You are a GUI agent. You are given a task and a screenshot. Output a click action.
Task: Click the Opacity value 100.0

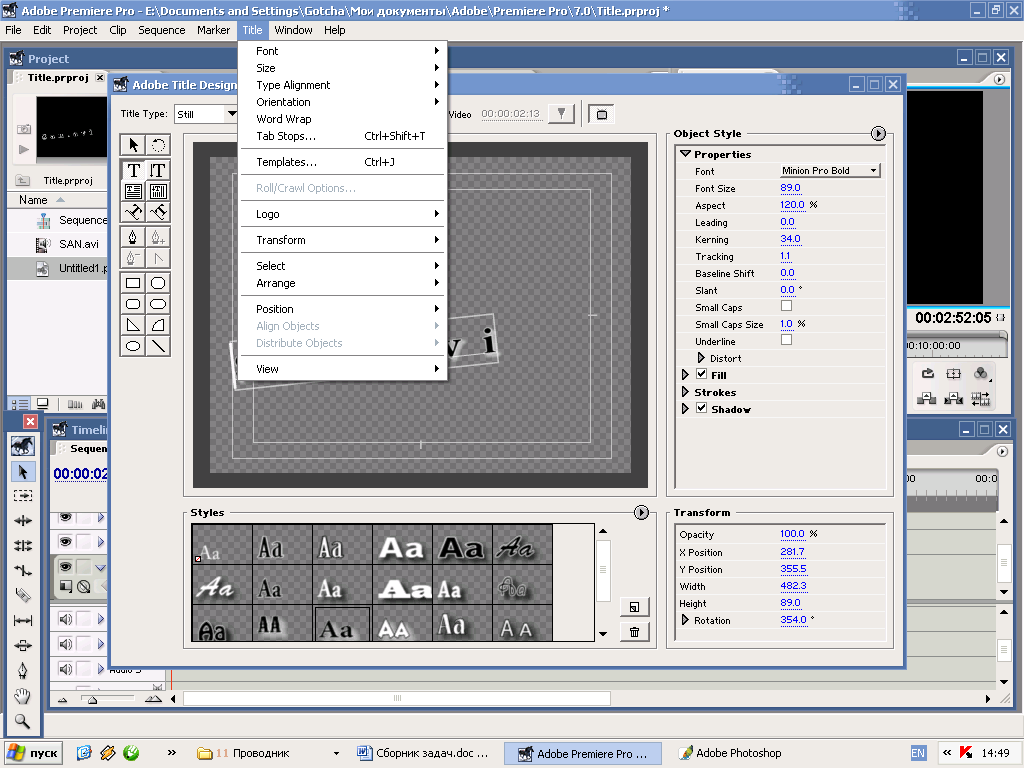(792, 534)
